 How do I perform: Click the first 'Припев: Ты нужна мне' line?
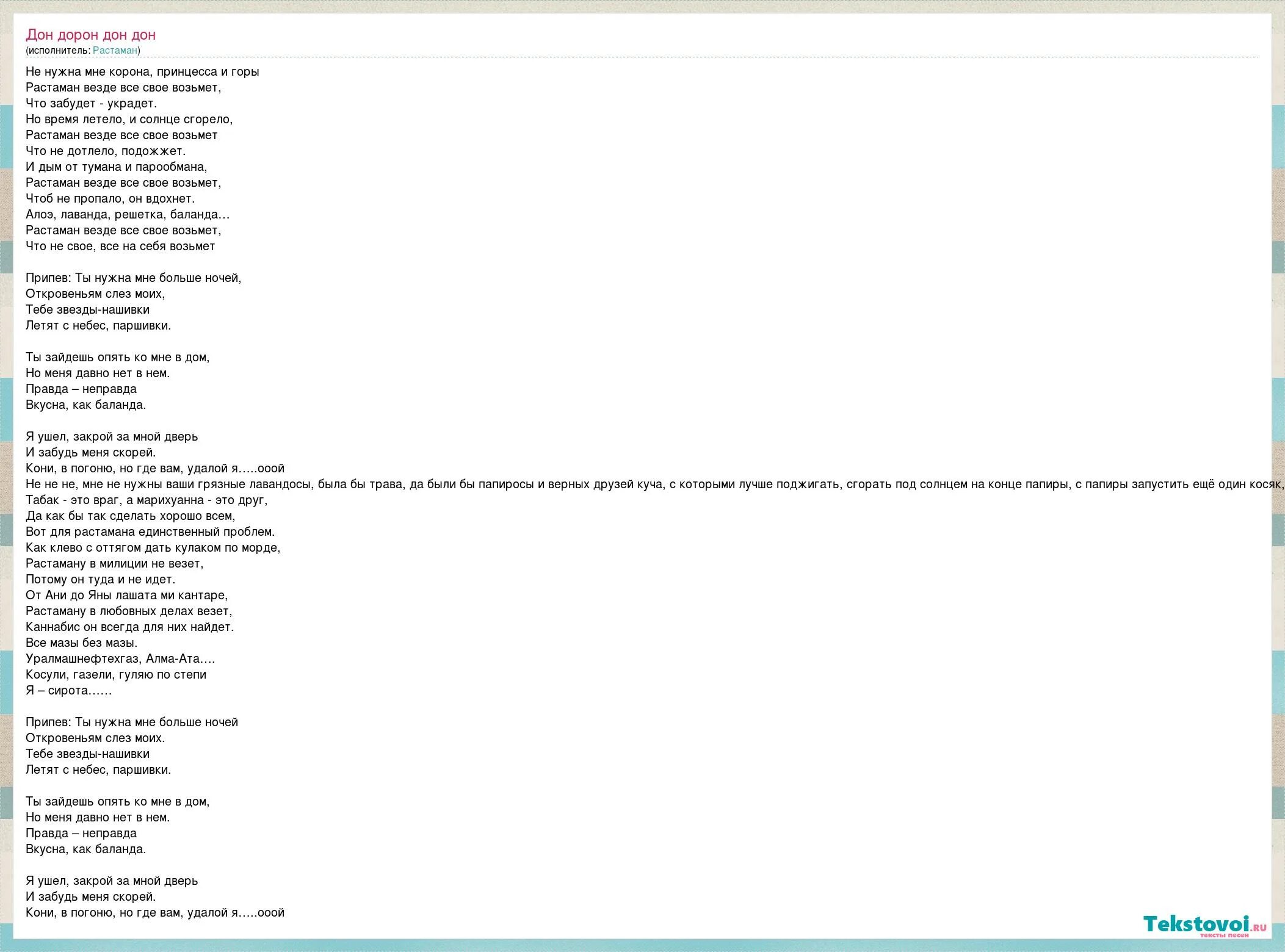click(x=133, y=278)
